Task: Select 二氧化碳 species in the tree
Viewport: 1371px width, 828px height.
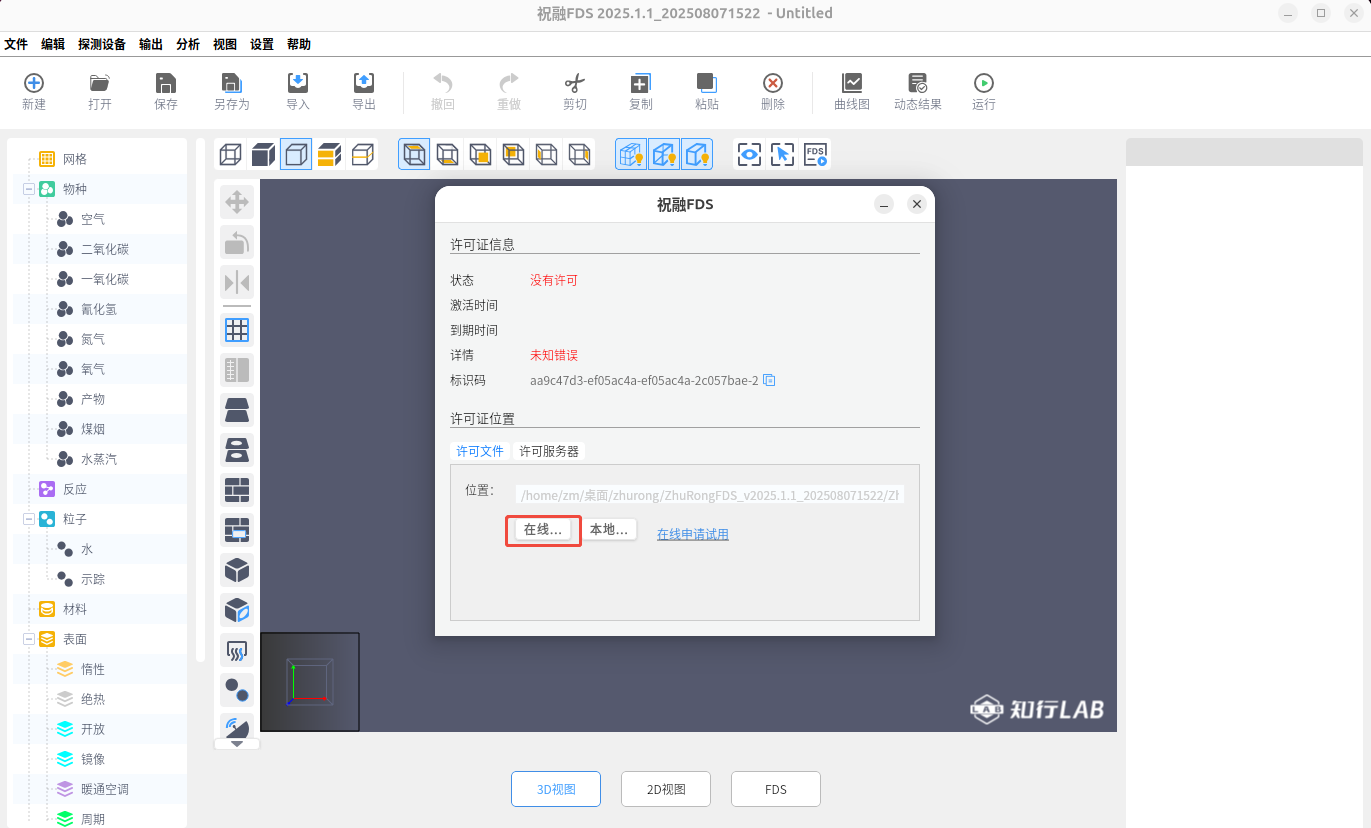Action: point(105,249)
